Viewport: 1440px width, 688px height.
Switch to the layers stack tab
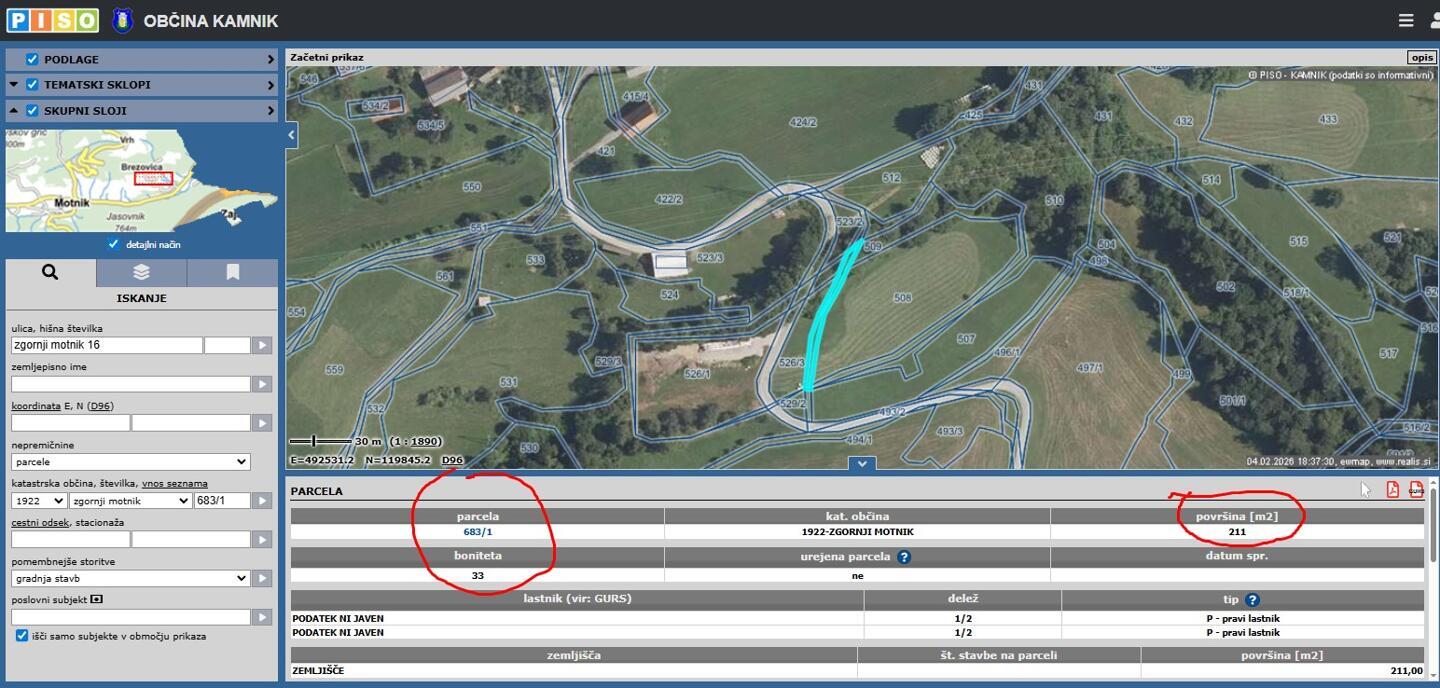click(141, 272)
